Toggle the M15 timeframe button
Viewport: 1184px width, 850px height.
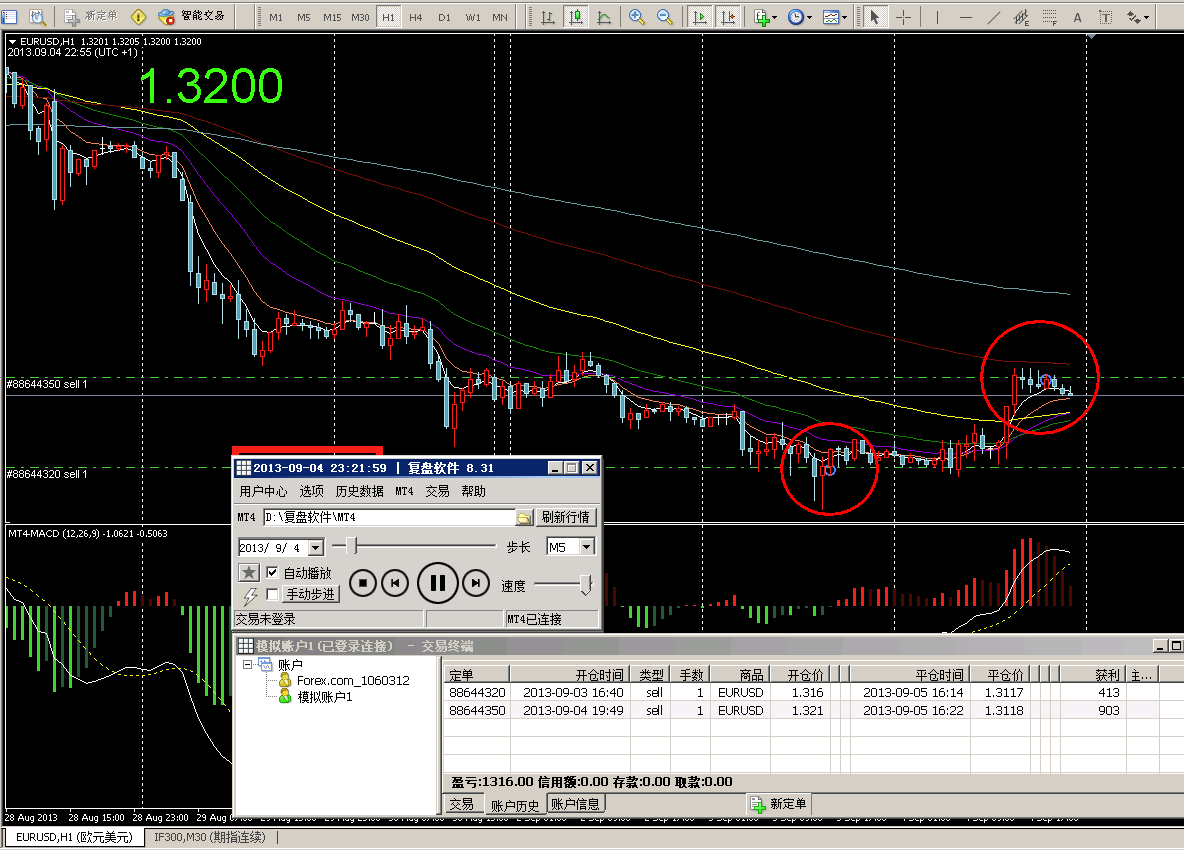[332, 17]
